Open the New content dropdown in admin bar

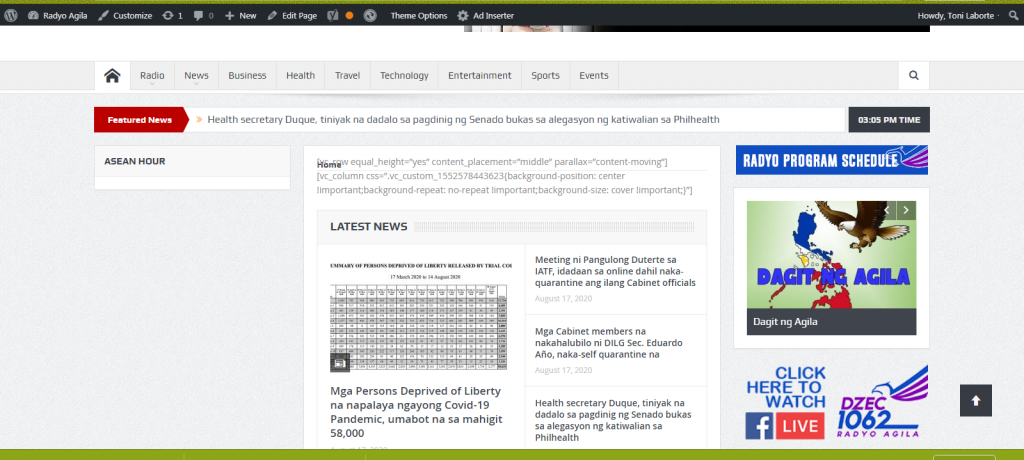coord(240,16)
